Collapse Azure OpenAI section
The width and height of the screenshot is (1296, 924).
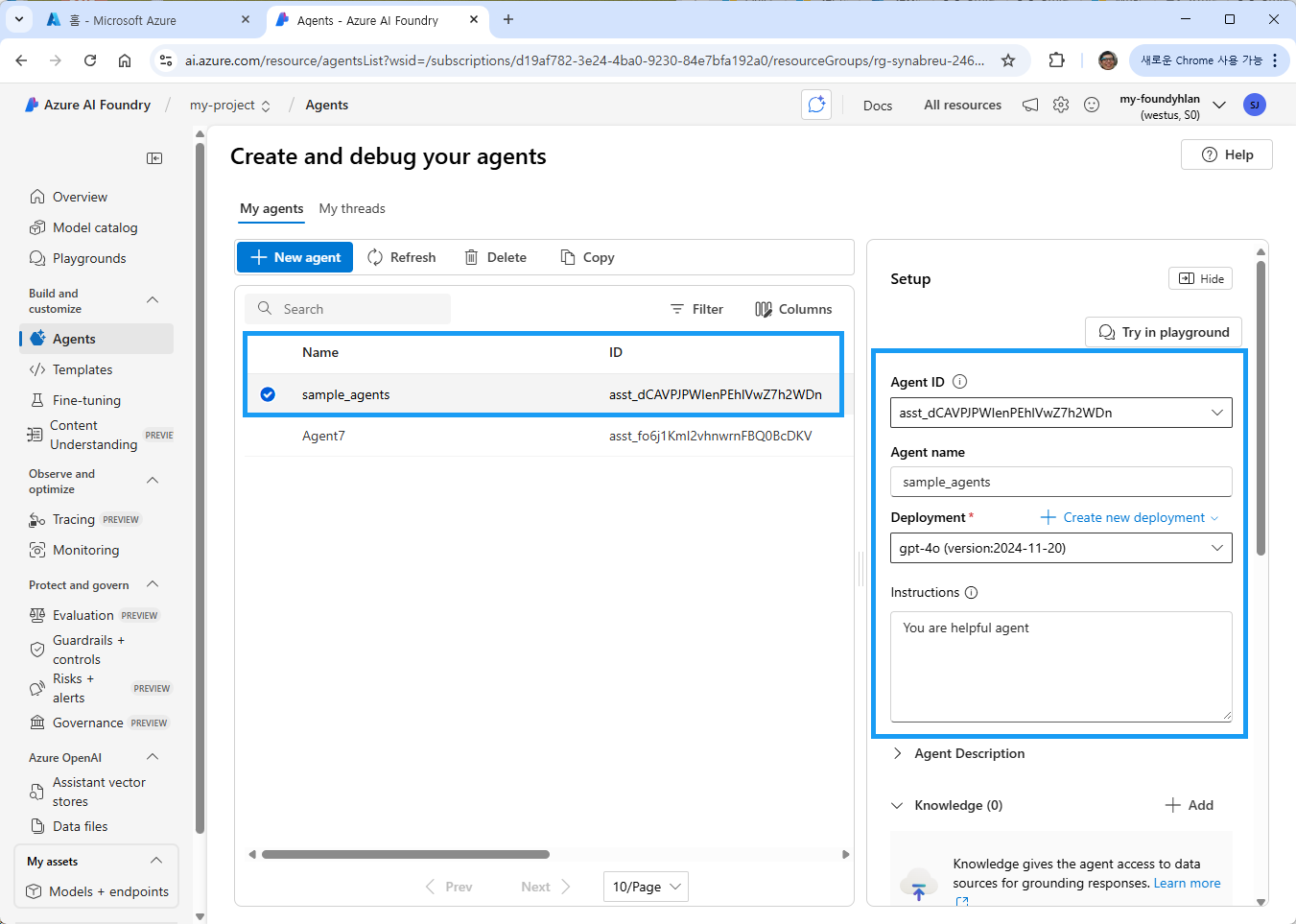153,757
